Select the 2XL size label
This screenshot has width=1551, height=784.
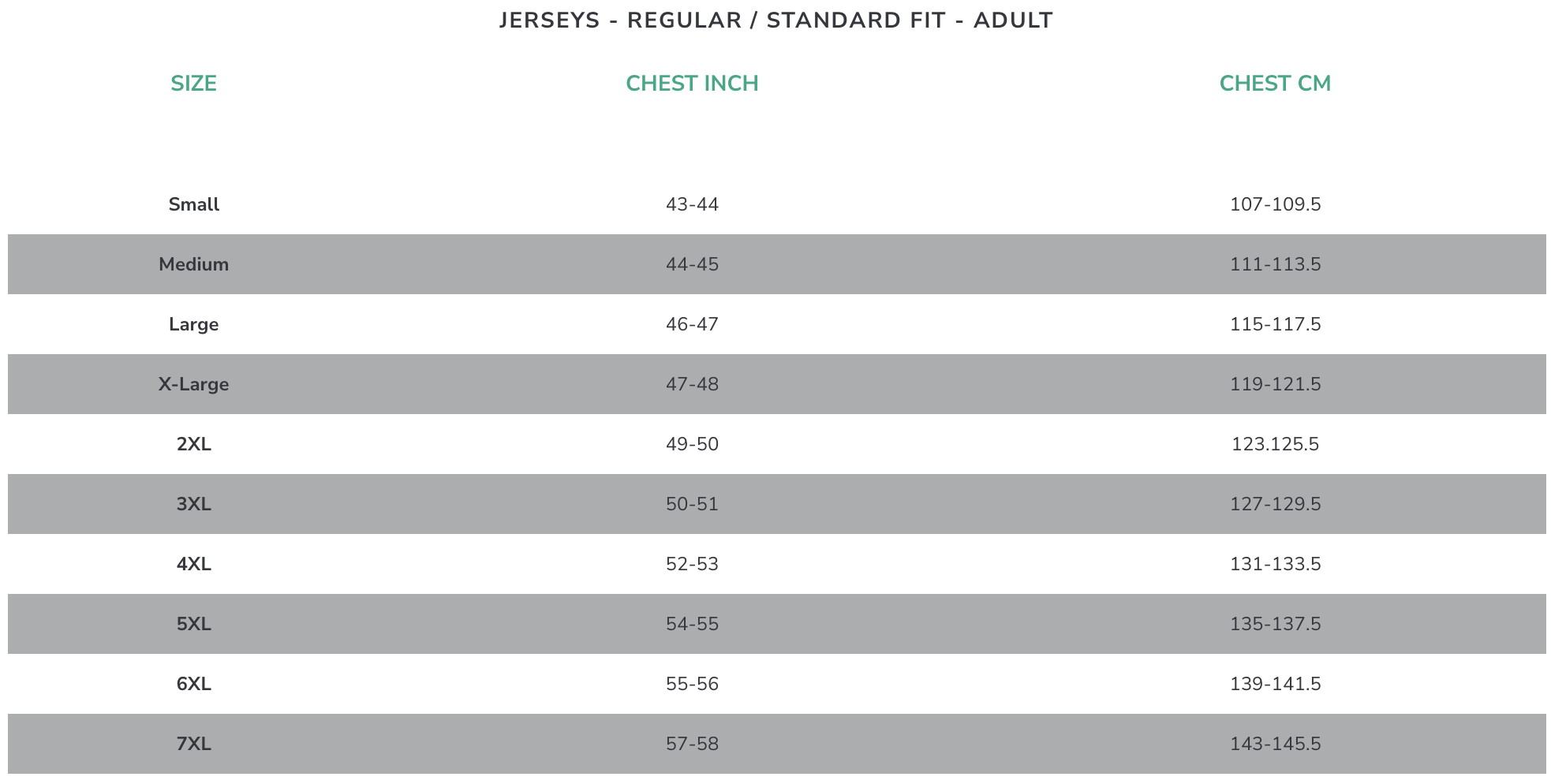tap(194, 444)
